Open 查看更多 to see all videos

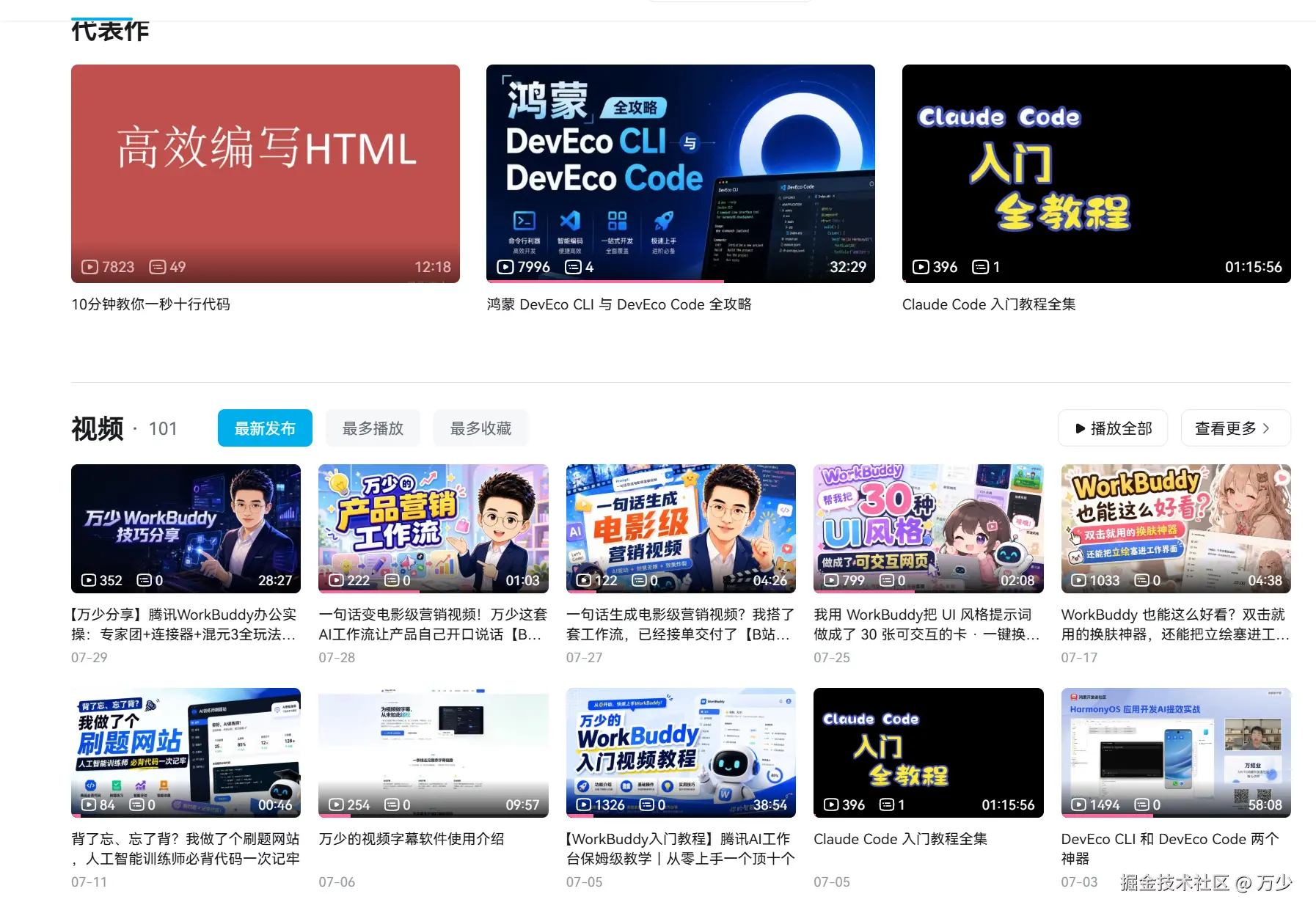[1235, 428]
